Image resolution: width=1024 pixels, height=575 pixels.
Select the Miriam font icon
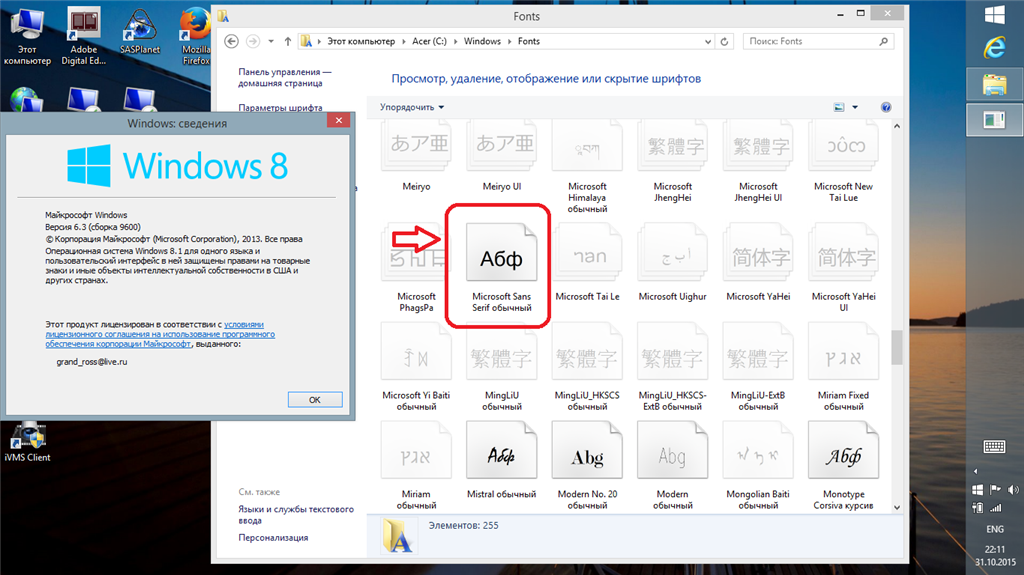point(416,450)
